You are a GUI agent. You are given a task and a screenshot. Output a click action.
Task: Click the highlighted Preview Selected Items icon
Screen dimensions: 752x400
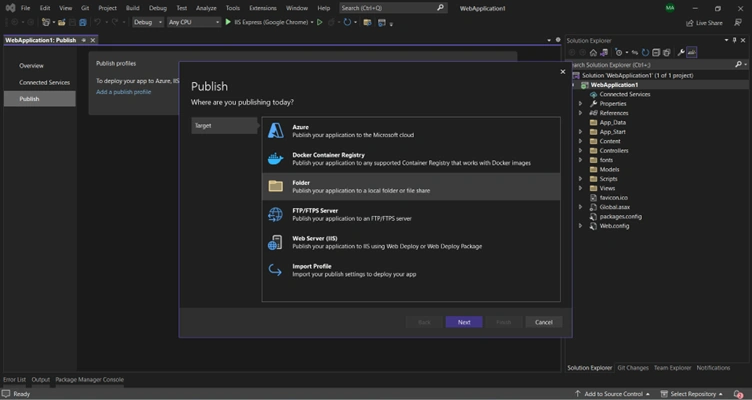click(x=692, y=52)
